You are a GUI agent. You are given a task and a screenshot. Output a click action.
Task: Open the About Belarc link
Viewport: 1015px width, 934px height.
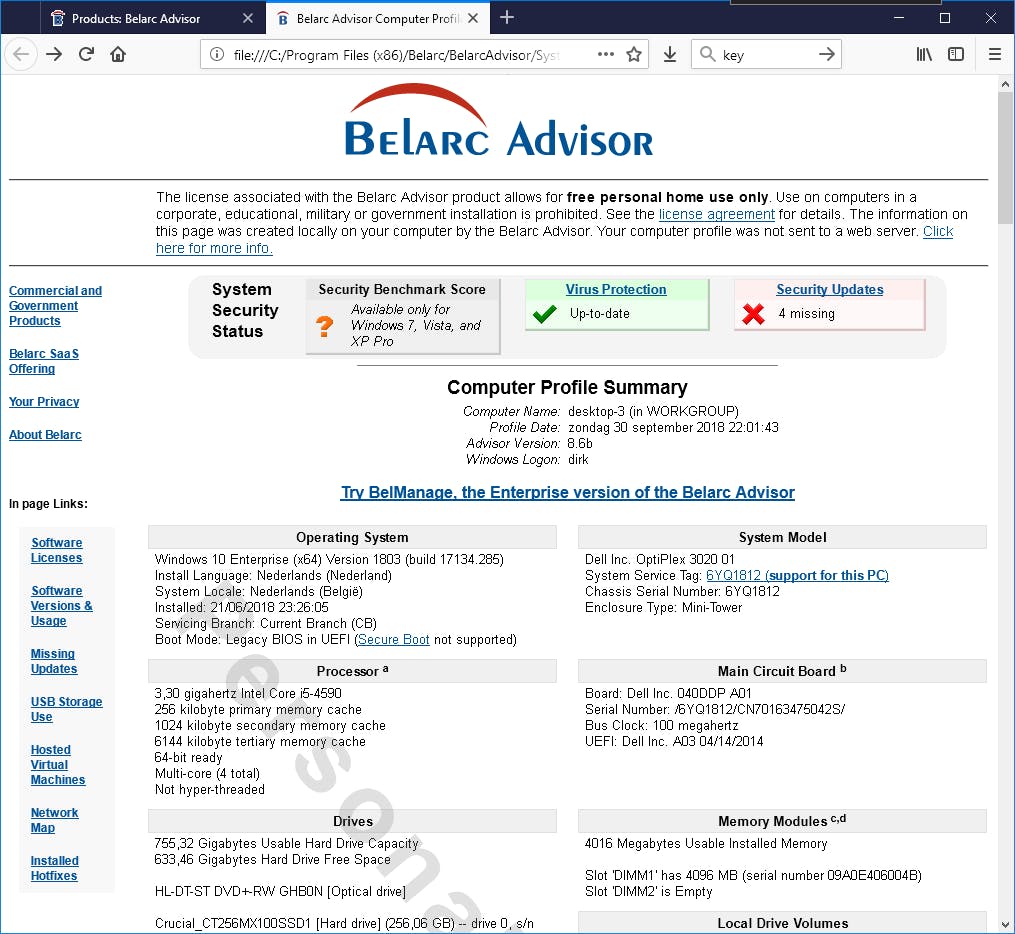click(45, 434)
